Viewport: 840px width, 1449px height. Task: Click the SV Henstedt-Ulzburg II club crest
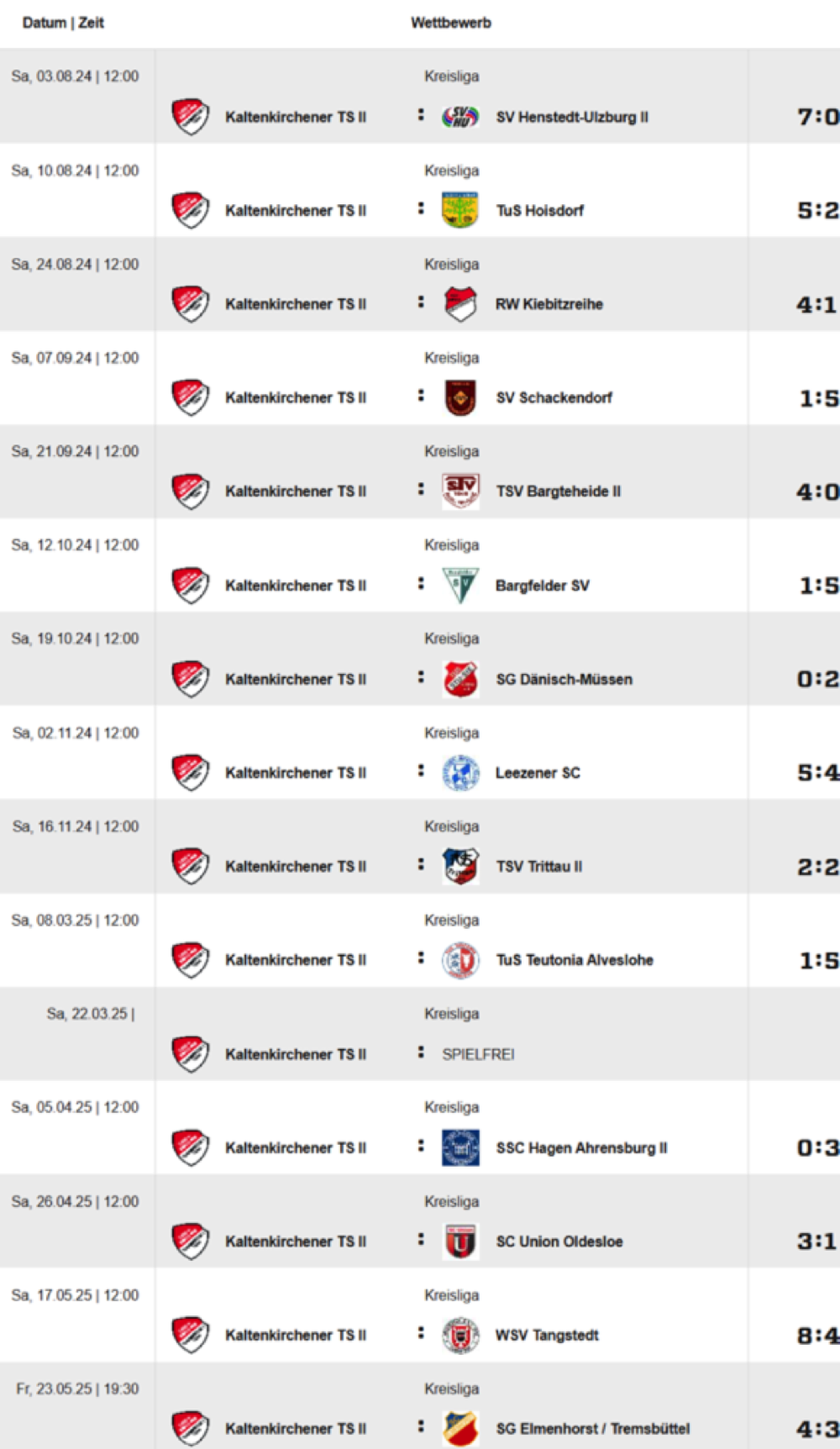460,117
